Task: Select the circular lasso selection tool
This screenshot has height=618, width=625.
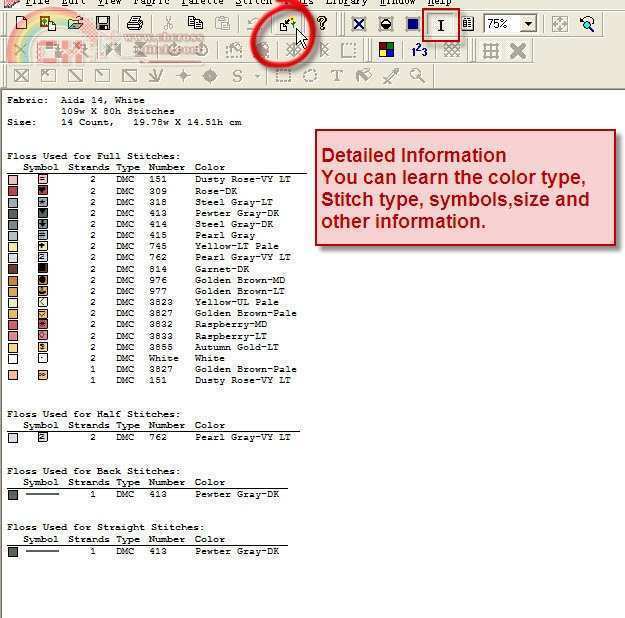Action: pos(310,75)
